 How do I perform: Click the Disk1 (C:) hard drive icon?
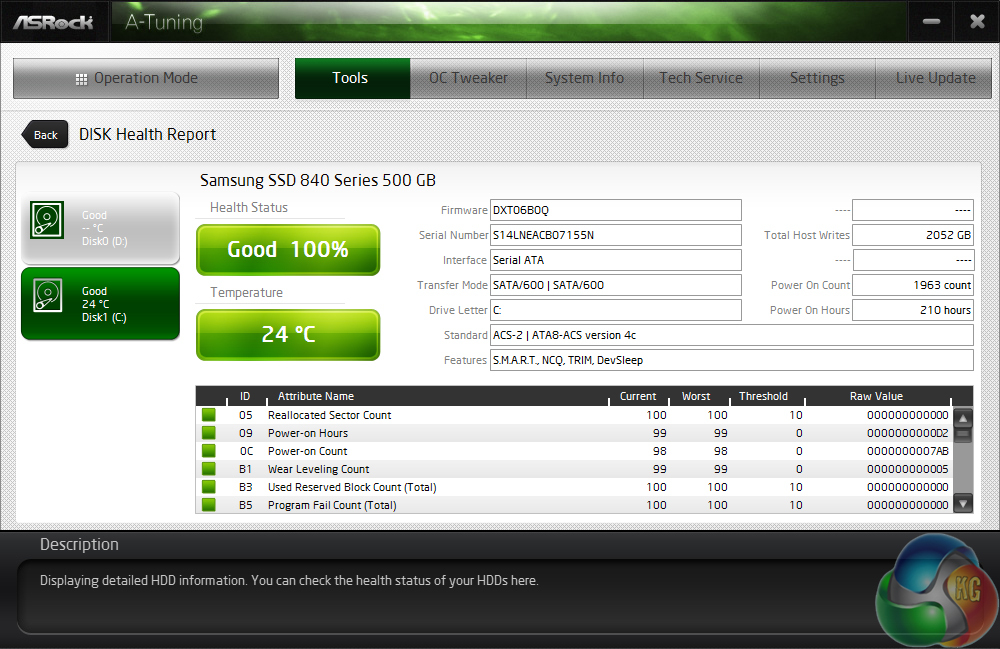pyautogui.click(x=48, y=296)
